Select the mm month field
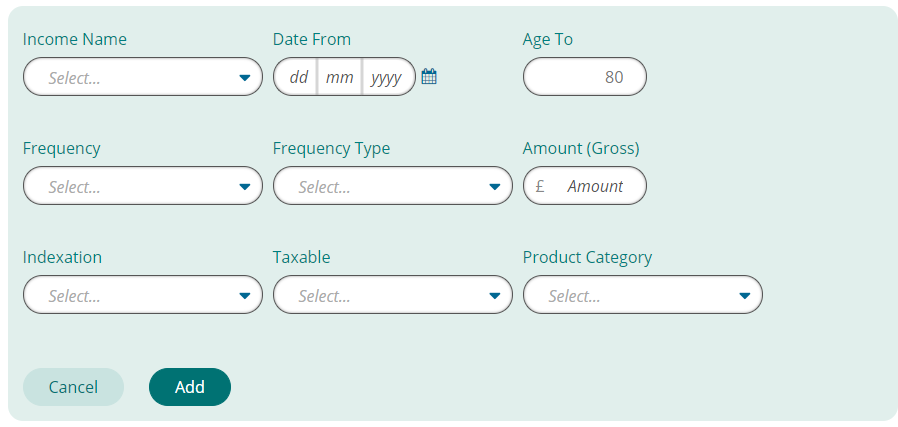Image resolution: width=898 pixels, height=427 pixels. point(340,77)
